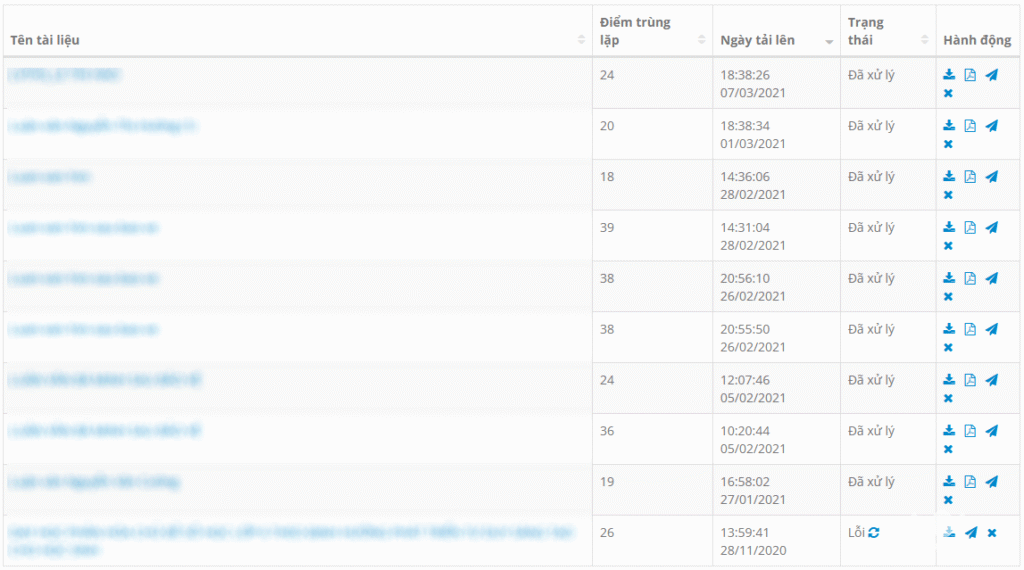Sort table by Trạng thái column

(x=865, y=31)
